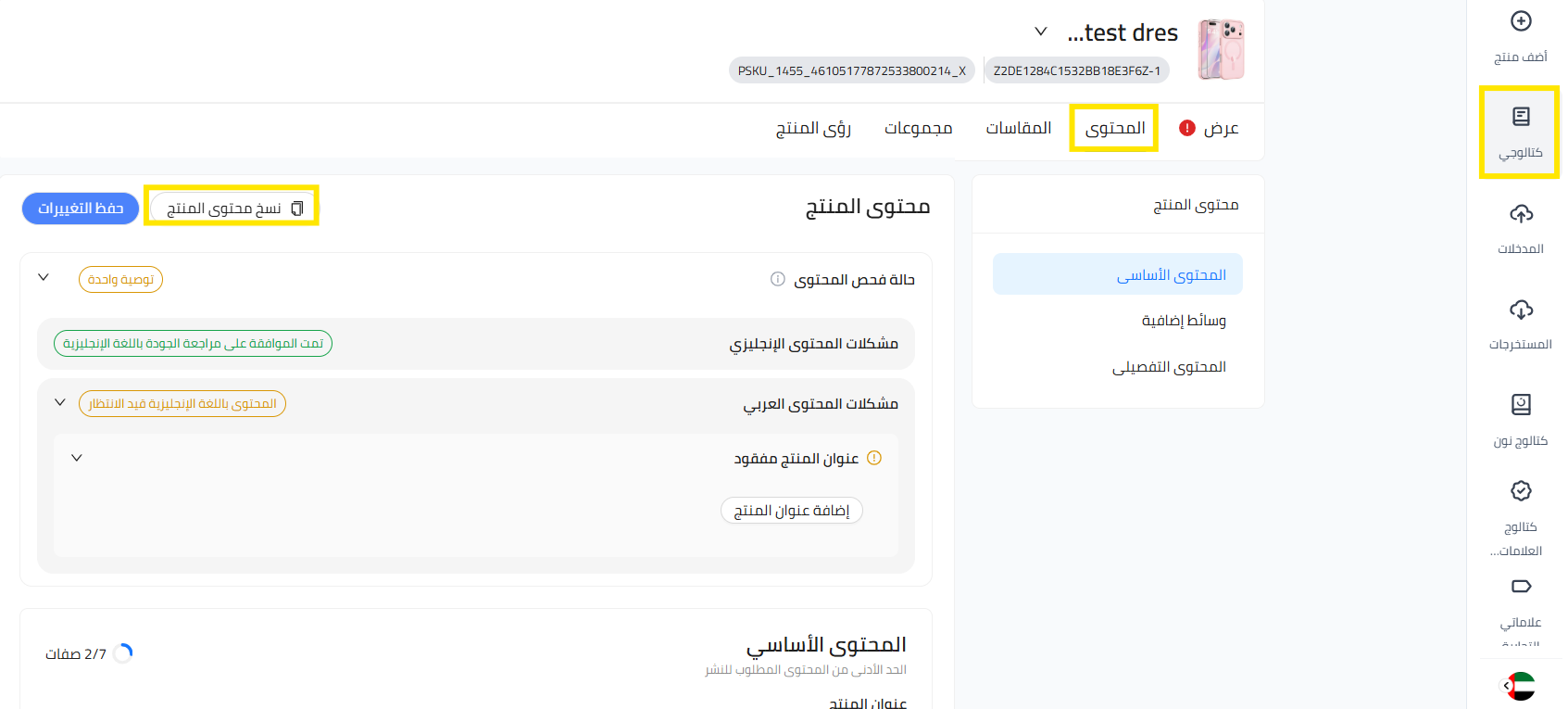This screenshot has width=1568, height=709.
Task: Click the تمت الموافقة على مراجعة الجودة badge
Action: 193,344
